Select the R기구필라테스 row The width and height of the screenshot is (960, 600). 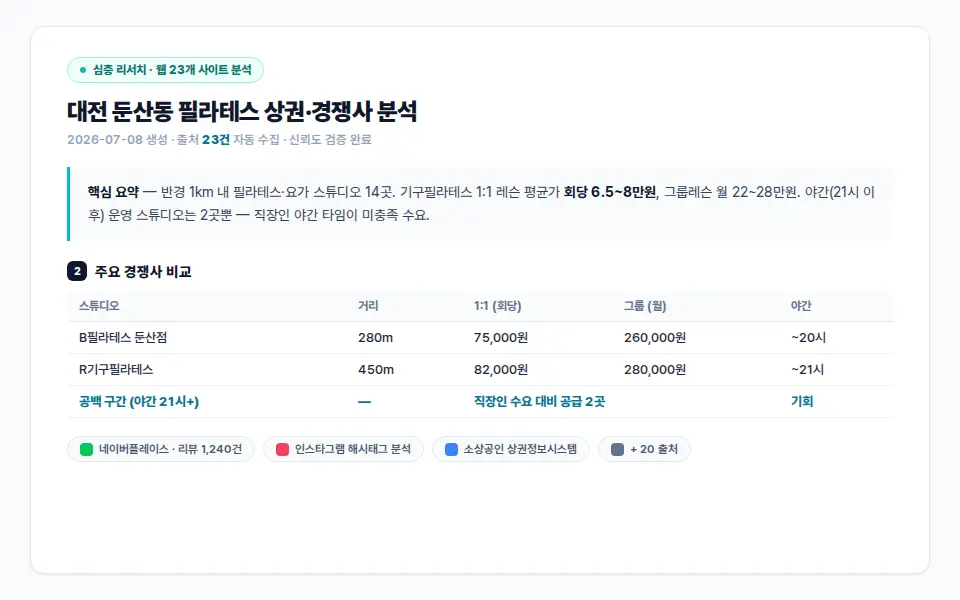click(480, 370)
